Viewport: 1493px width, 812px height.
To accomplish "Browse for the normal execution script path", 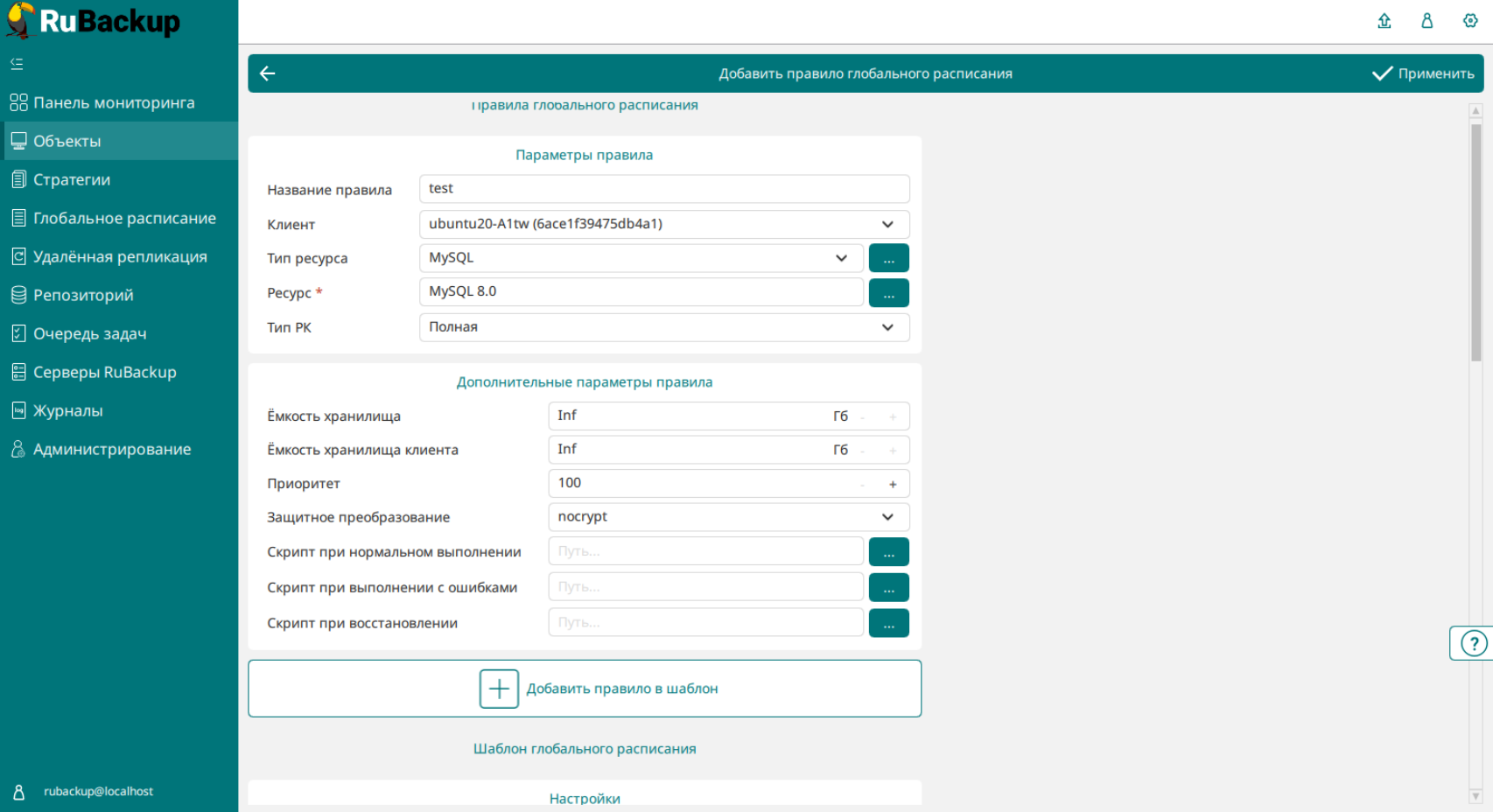I will [888, 552].
